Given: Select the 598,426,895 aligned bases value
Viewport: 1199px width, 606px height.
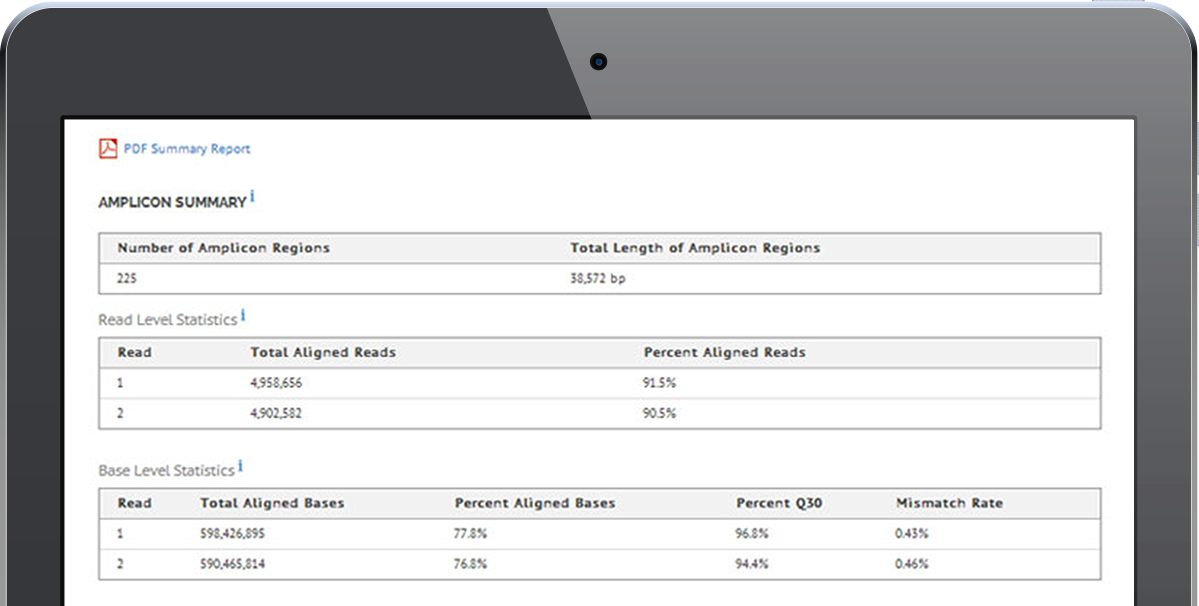Looking at the screenshot, I should click(x=233, y=534).
